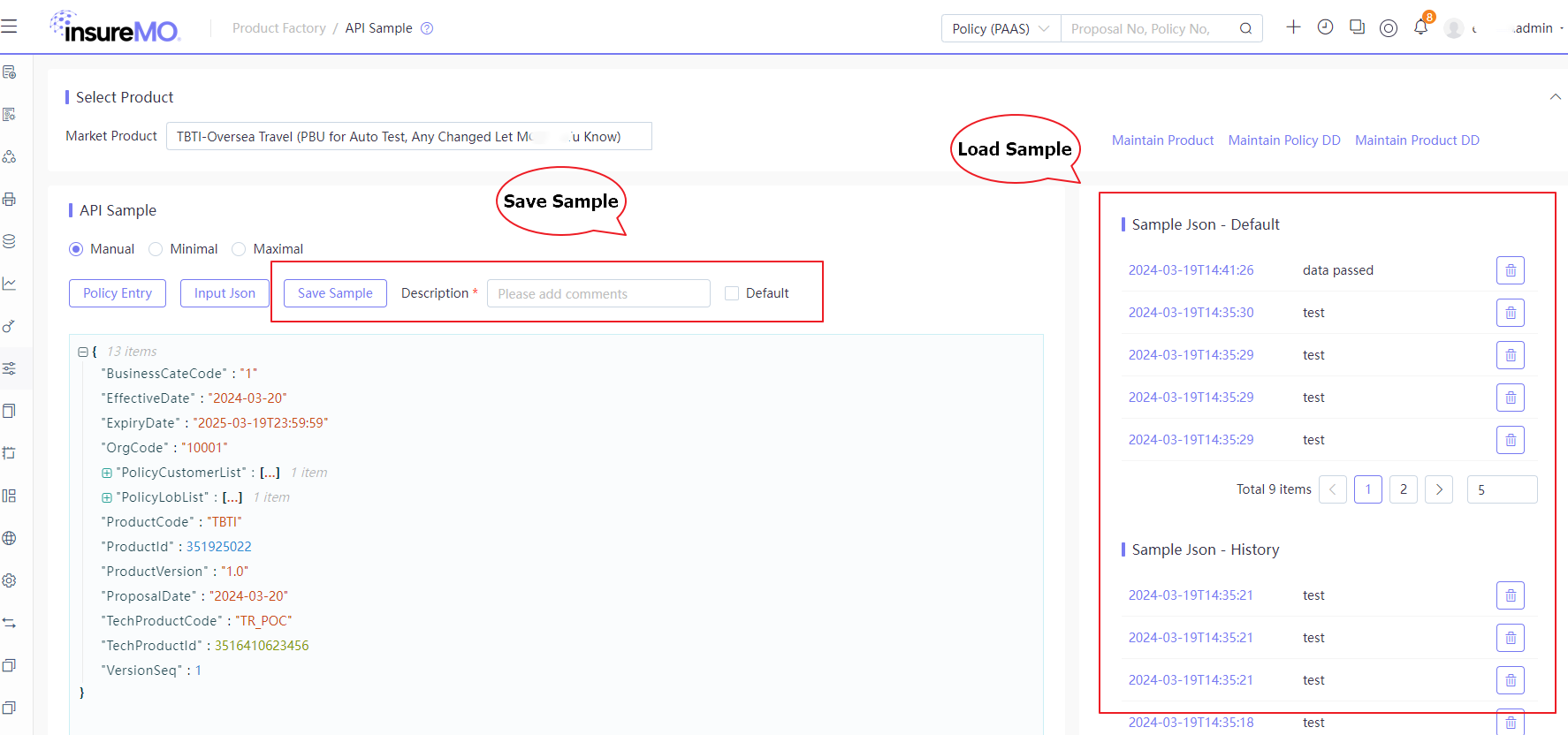Open the key icon in sidebar
This screenshot has width=1568, height=735.
(x=10, y=326)
